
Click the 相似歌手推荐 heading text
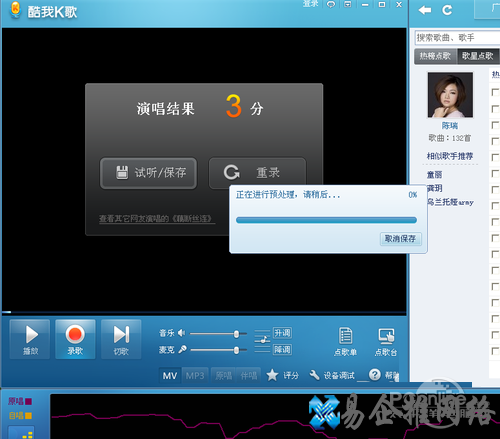[x=450, y=156]
